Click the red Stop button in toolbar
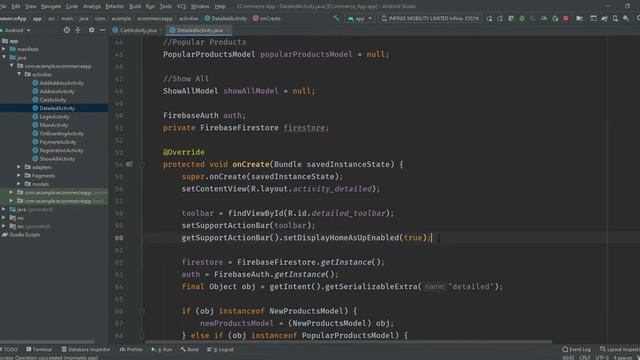This screenshot has width=640, height=360. pyautogui.click(x=566, y=18)
